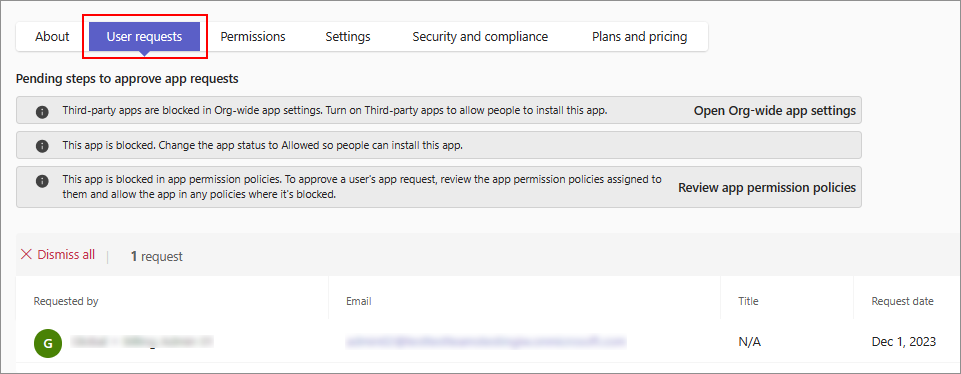Click the Third-party apps blocked message text
Image resolution: width=961 pixels, height=374 pixels.
[335, 110]
